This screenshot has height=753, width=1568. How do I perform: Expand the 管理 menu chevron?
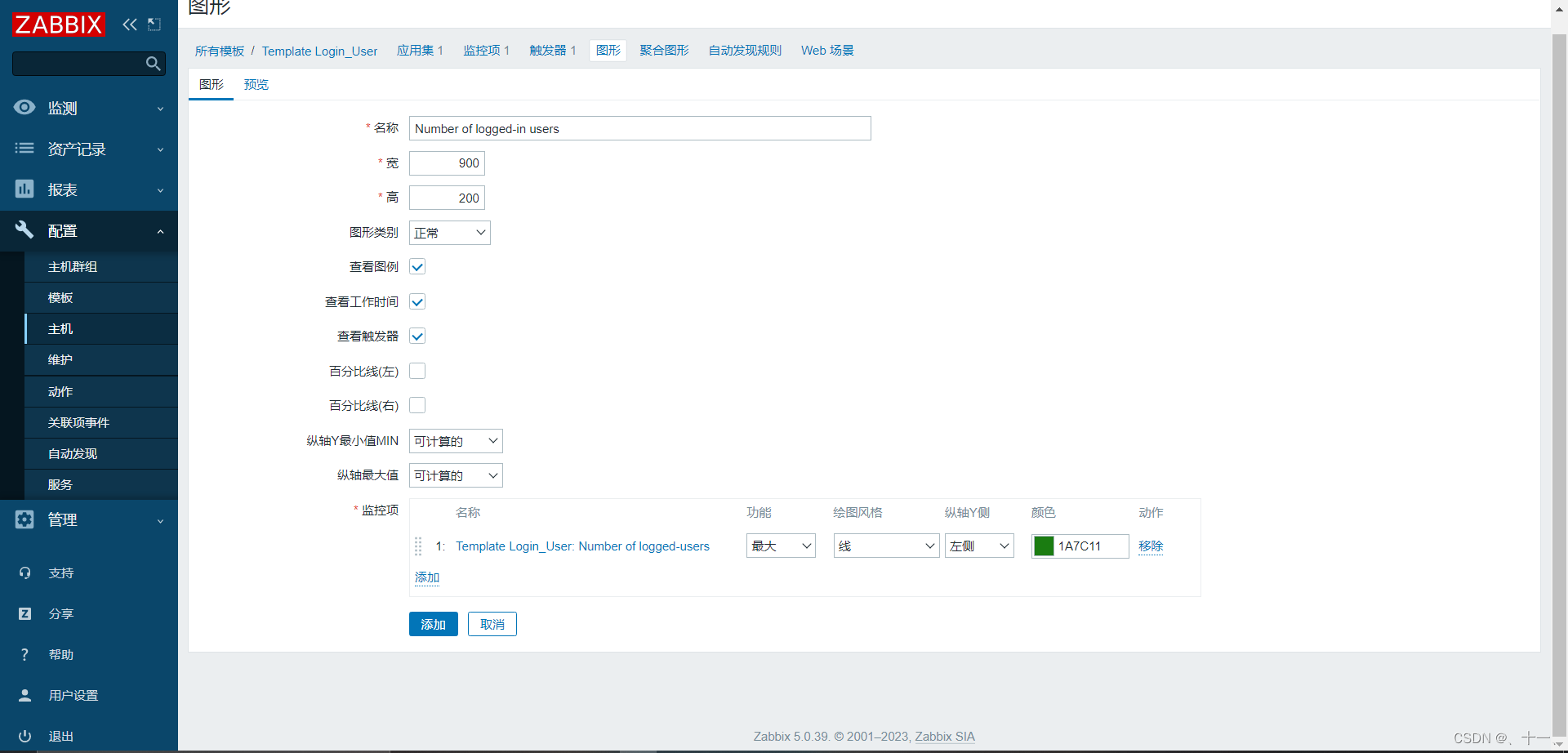[160, 521]
